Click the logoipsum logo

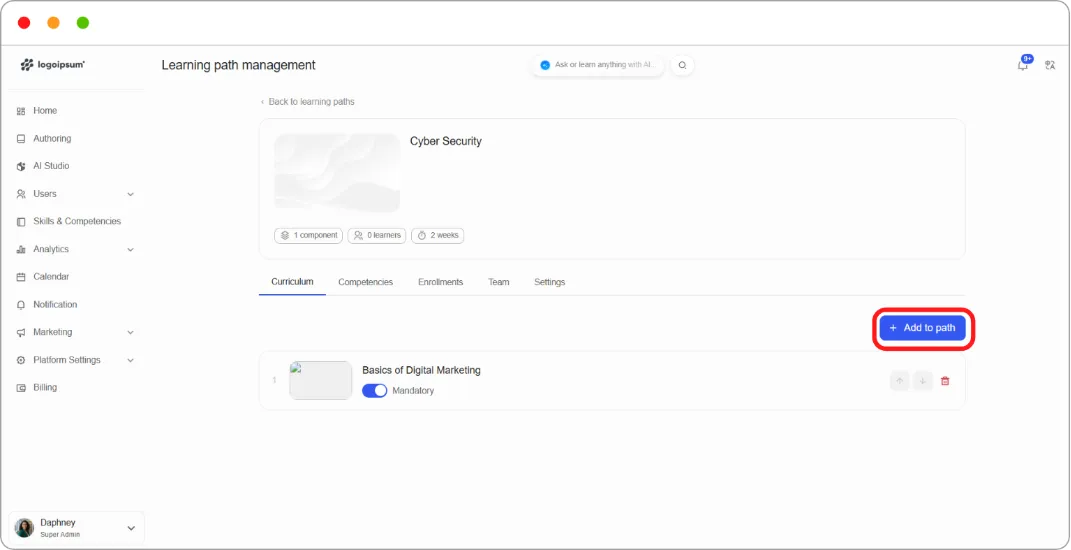(x=53, y=65)
